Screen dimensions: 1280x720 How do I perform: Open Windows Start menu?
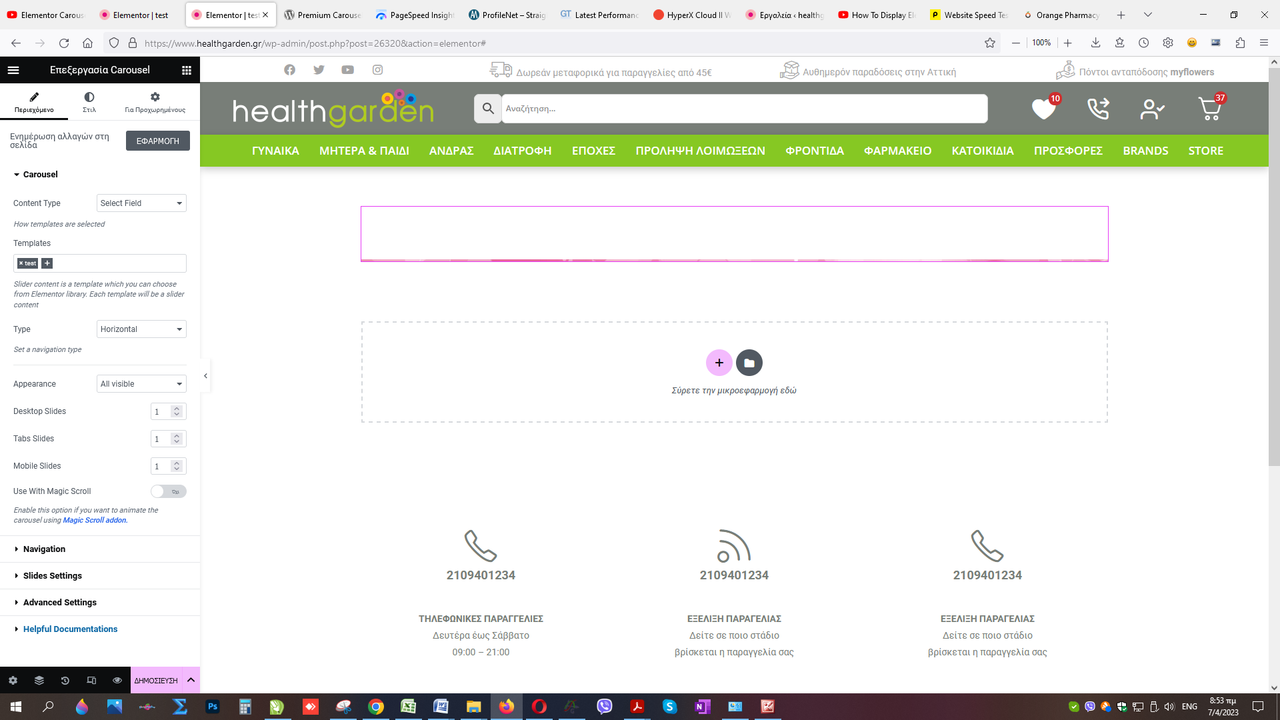[x=16, y=706]
